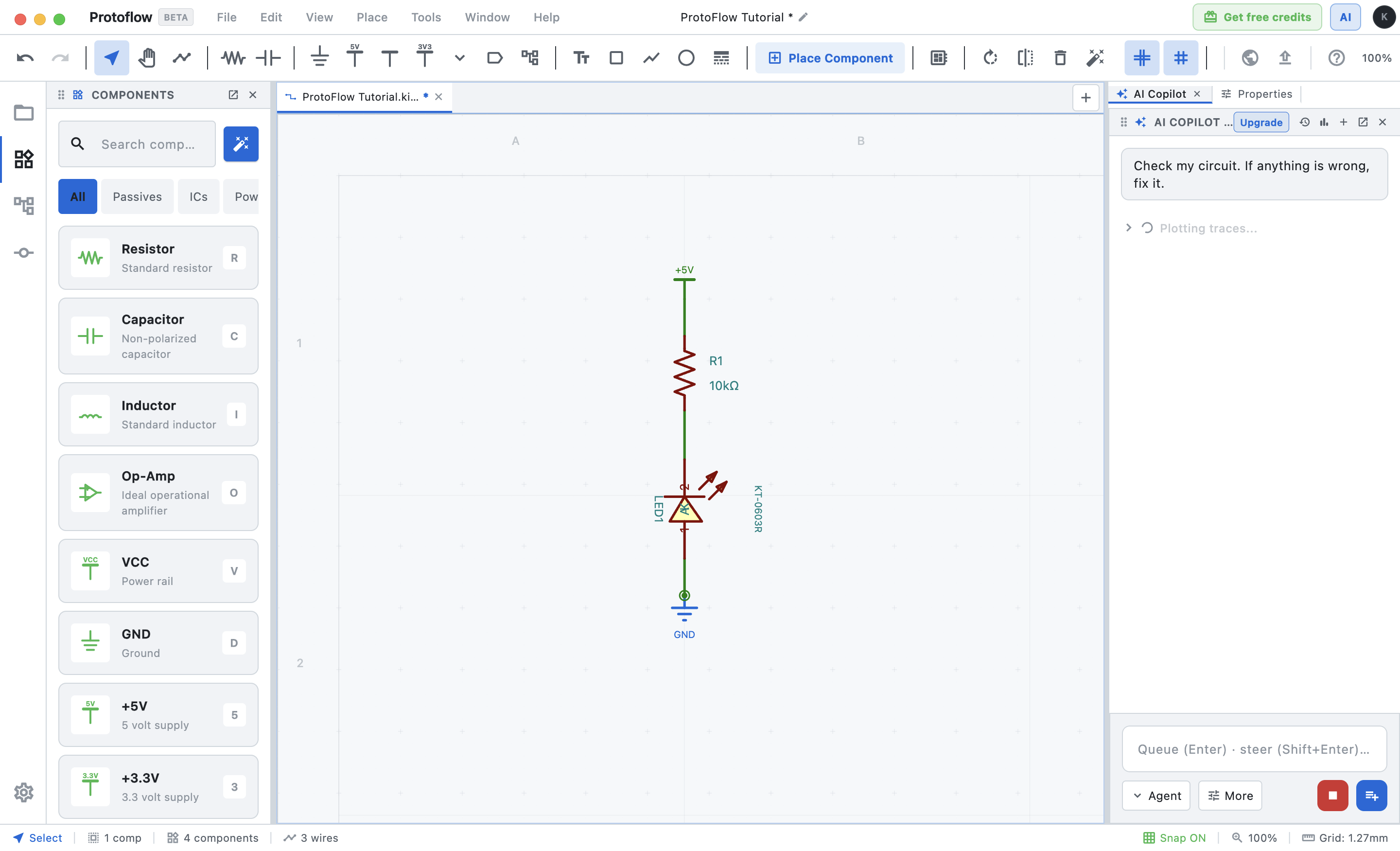1400x851 pixels.
Task: Click the More options button
Action: (1230, 796)
